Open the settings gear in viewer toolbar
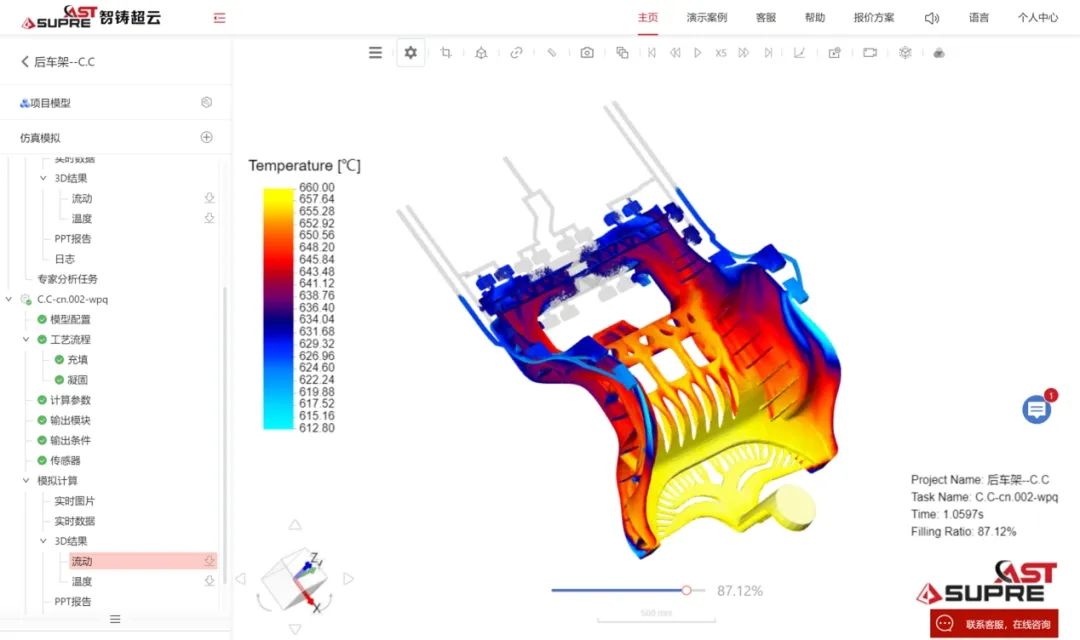The width and height of the screenshot is (1080, 640). click(410, 53)
